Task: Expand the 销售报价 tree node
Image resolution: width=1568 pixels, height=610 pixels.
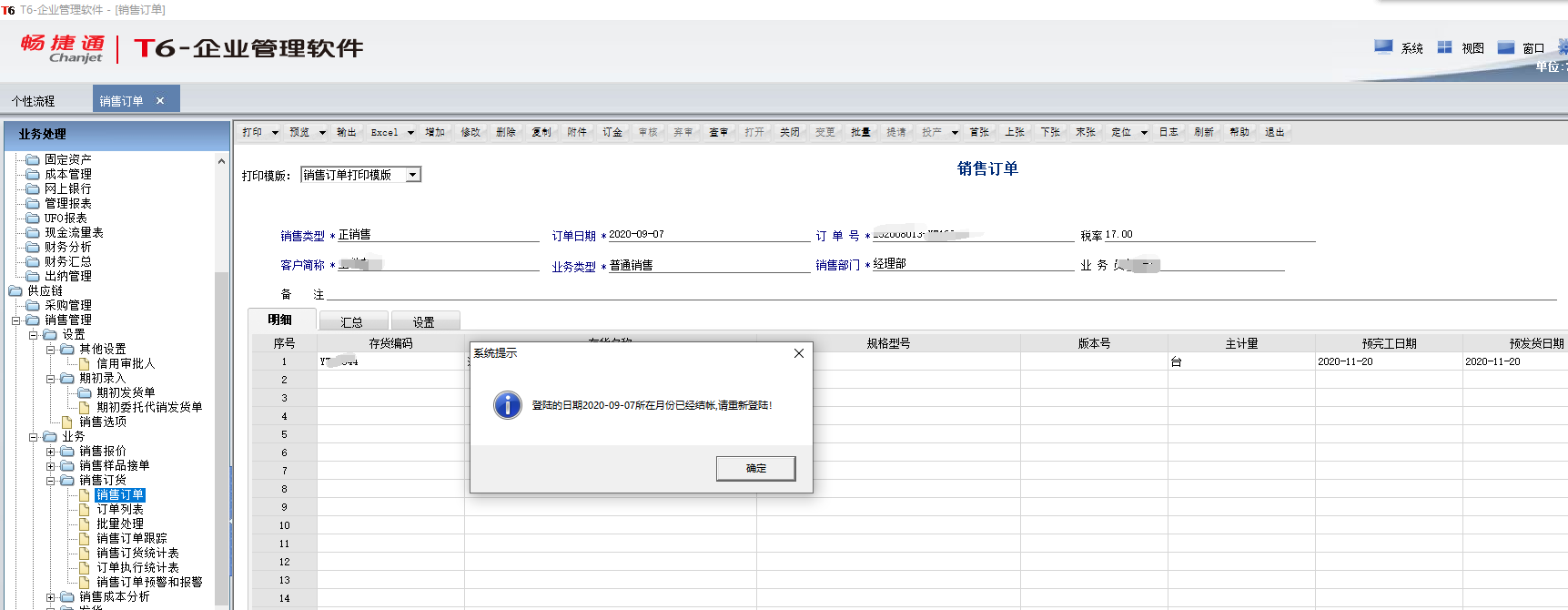Action: coord(51,452)
